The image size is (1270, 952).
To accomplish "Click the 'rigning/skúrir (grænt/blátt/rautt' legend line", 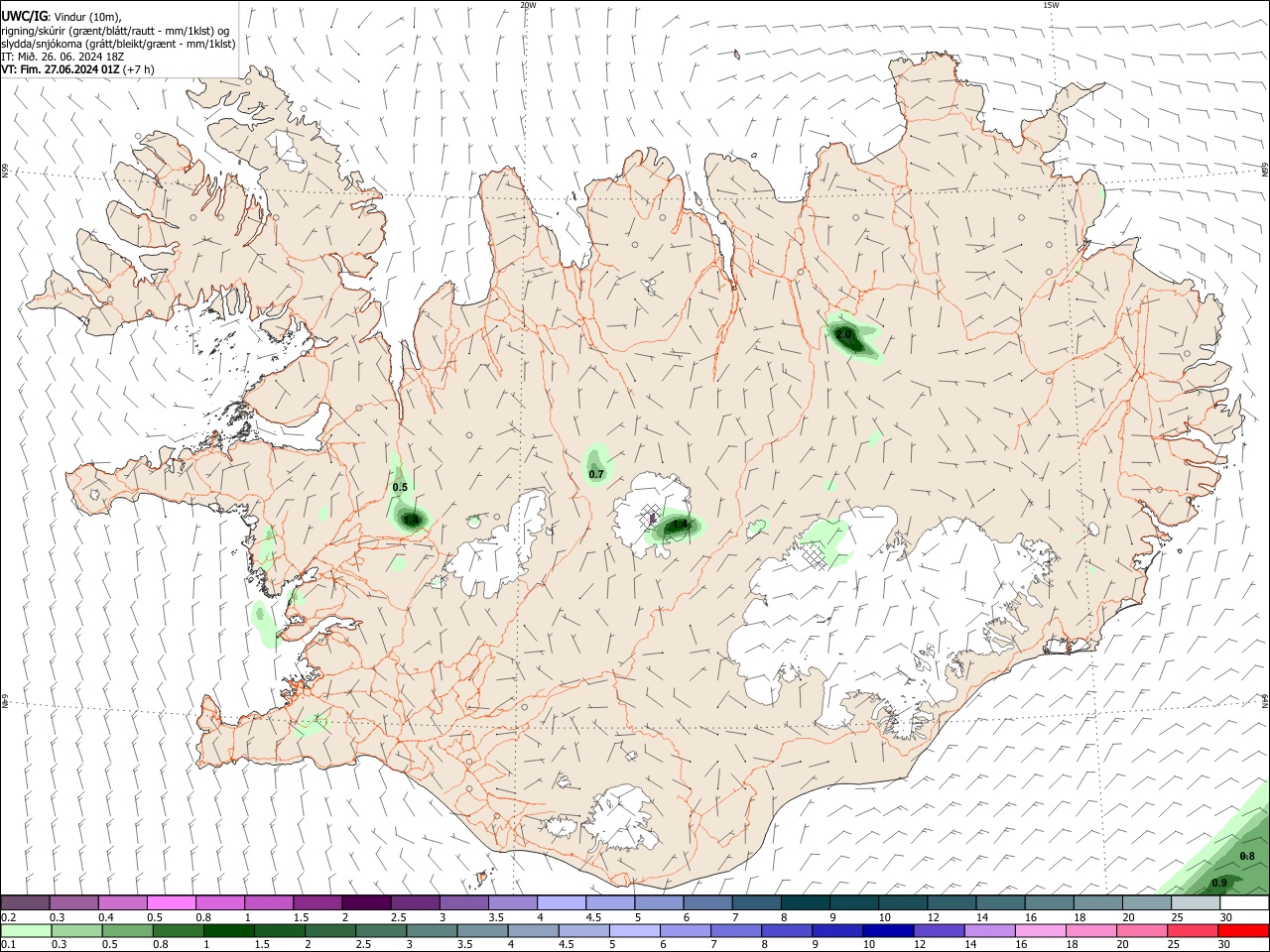I will pos(117,30).
